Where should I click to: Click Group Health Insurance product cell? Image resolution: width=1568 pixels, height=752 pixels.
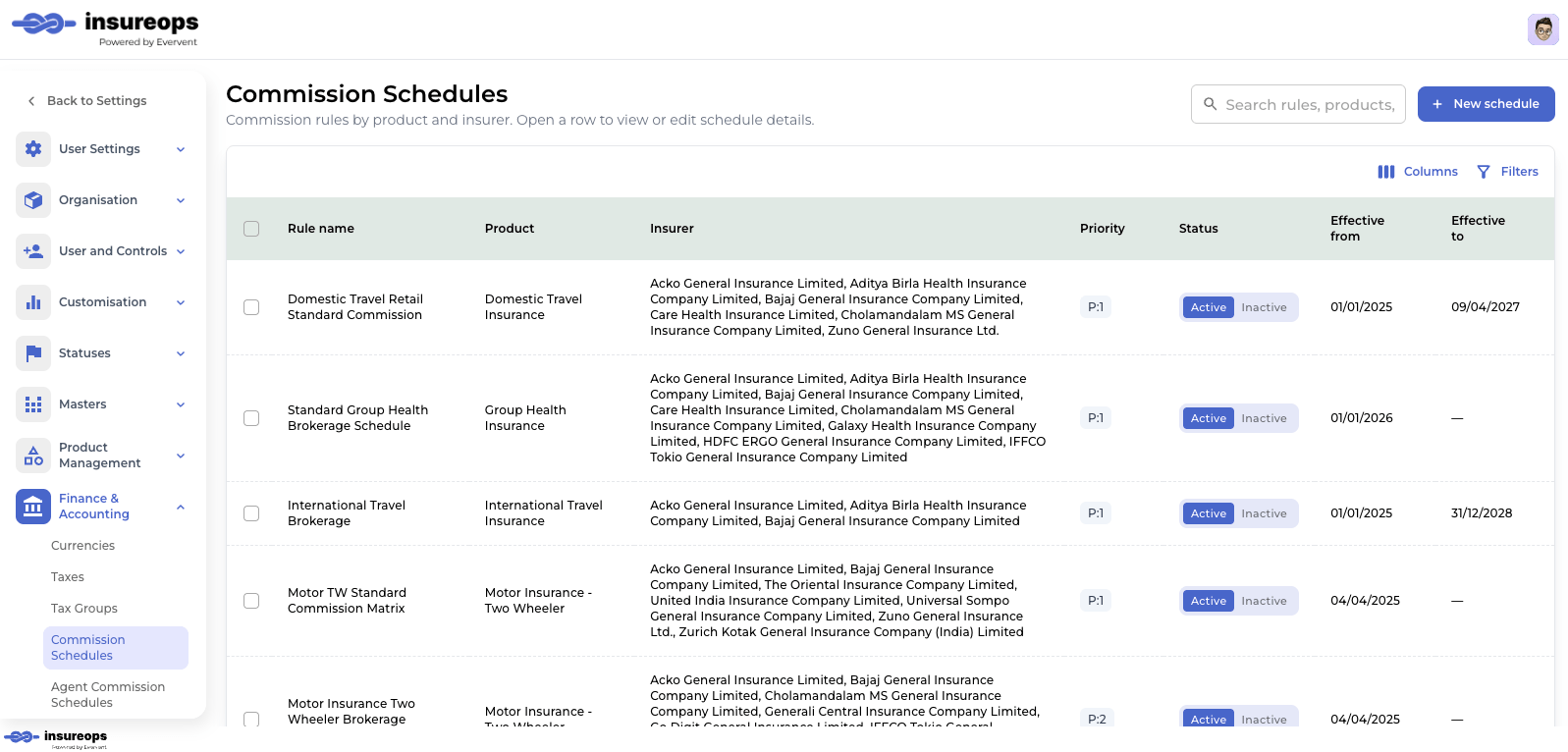(x=525, y=418)
